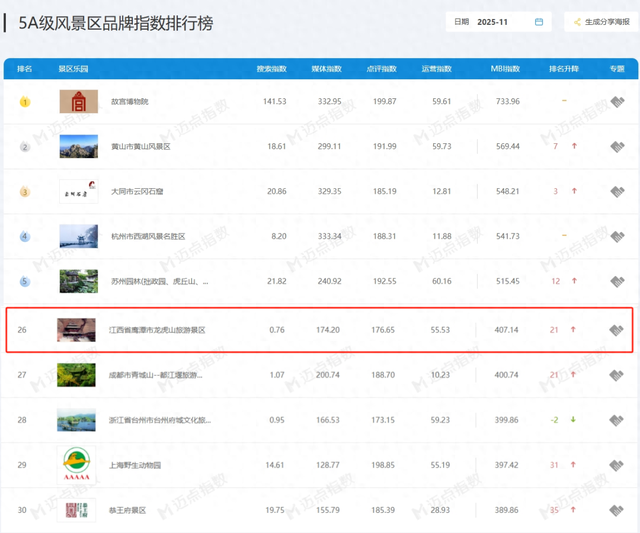Open the 专题 icon for 黄山市黄山风景区
The image size is (640, 533).
[617, 147]
